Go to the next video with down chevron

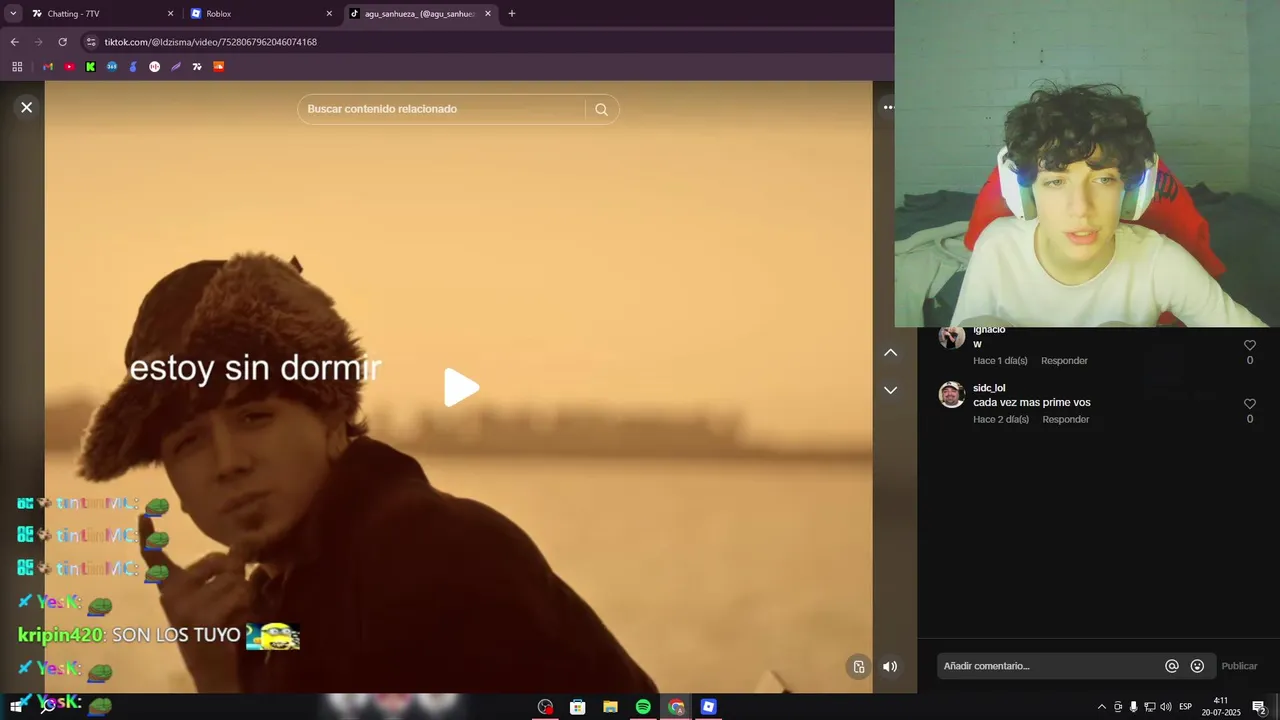(x=890, y=390)
